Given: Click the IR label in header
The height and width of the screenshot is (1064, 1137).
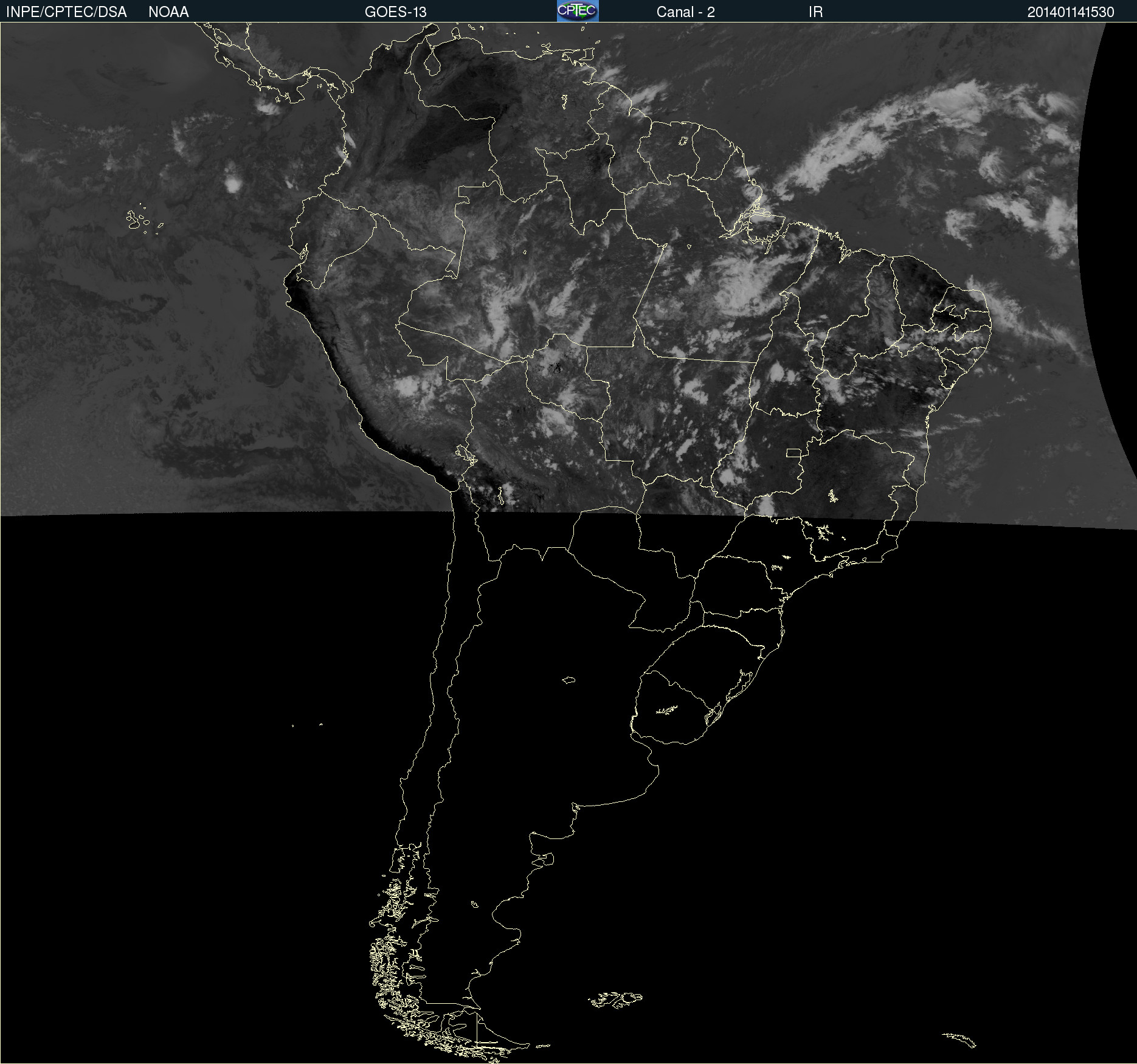Looking at the screenshot, I should pos(815,12).
